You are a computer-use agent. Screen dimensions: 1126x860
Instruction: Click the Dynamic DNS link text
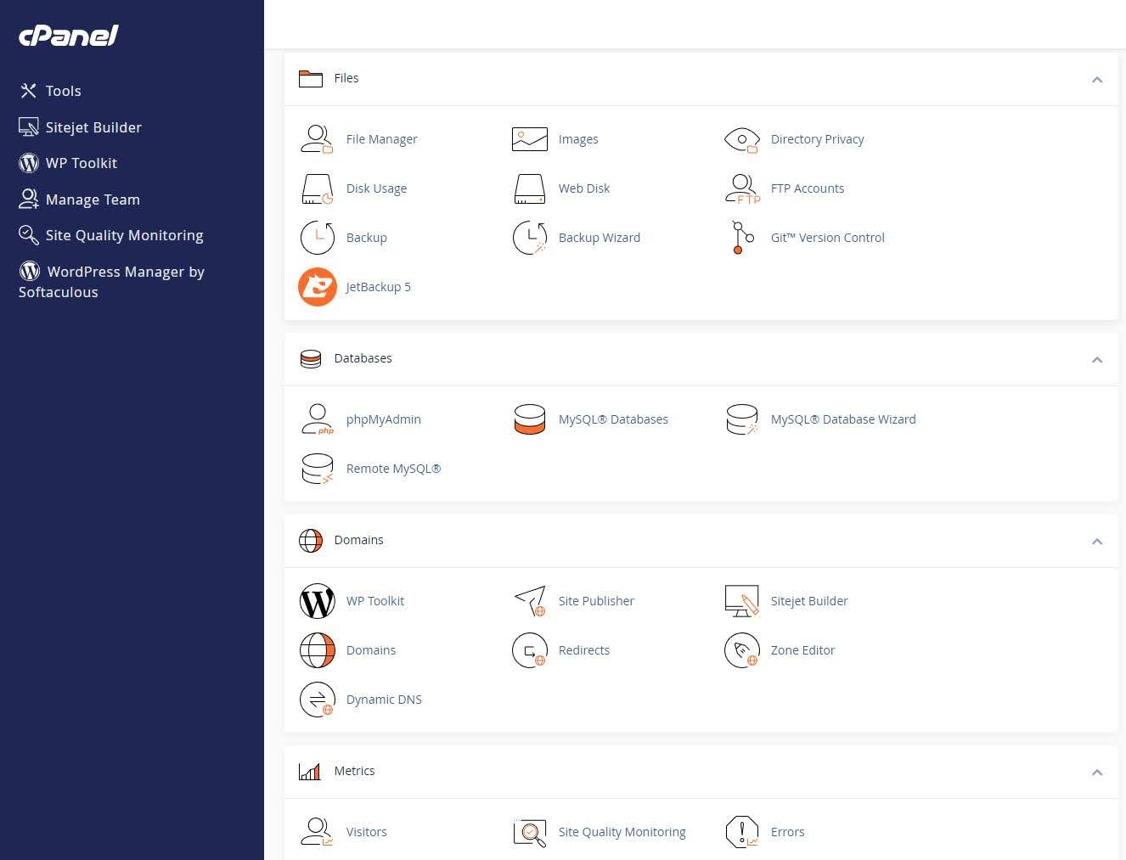coord(384,700)
